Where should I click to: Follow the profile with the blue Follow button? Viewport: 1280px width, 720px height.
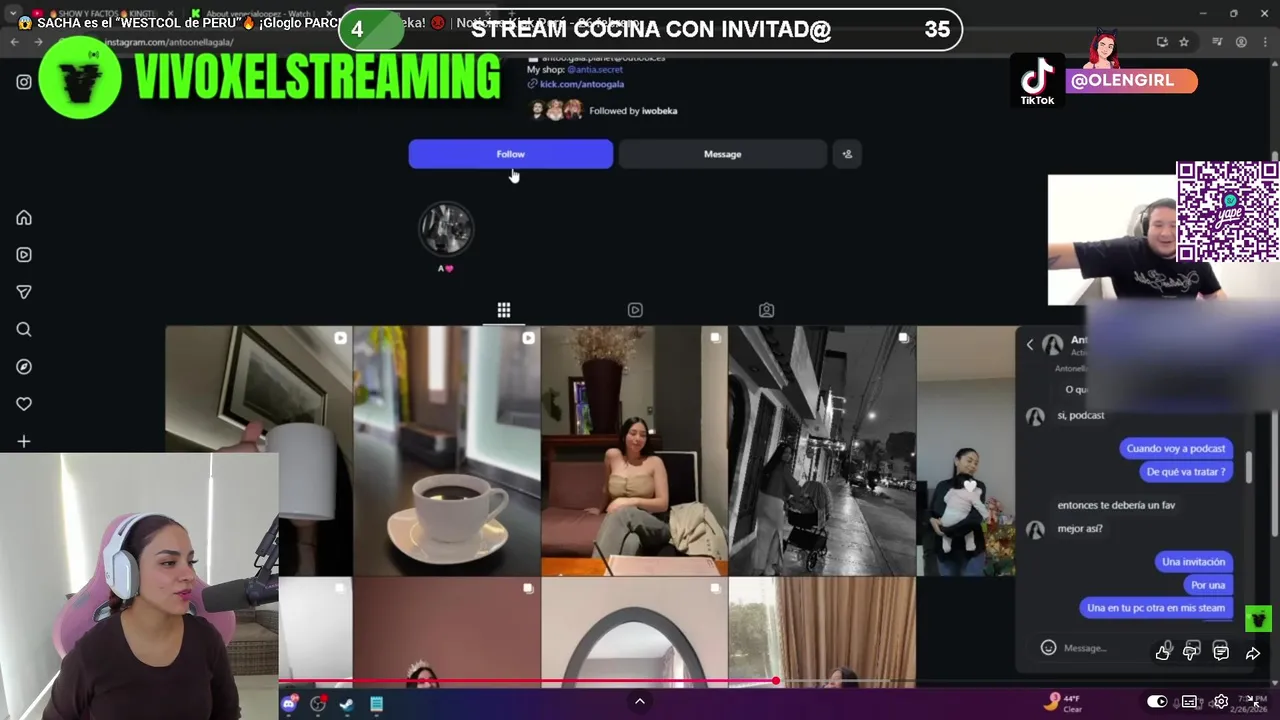click(511, 154)
